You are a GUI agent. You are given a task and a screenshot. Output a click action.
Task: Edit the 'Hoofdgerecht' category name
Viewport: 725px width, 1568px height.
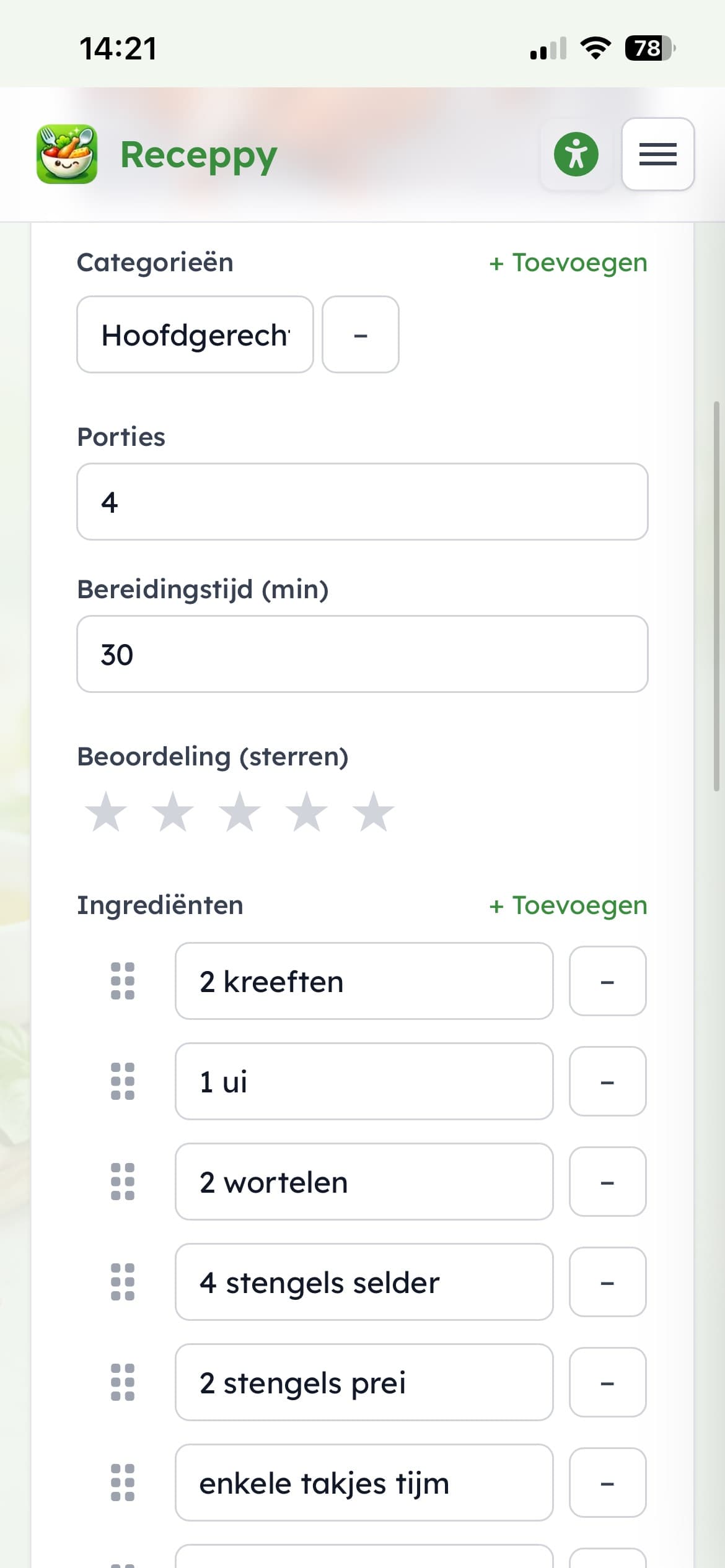point(194,334)
